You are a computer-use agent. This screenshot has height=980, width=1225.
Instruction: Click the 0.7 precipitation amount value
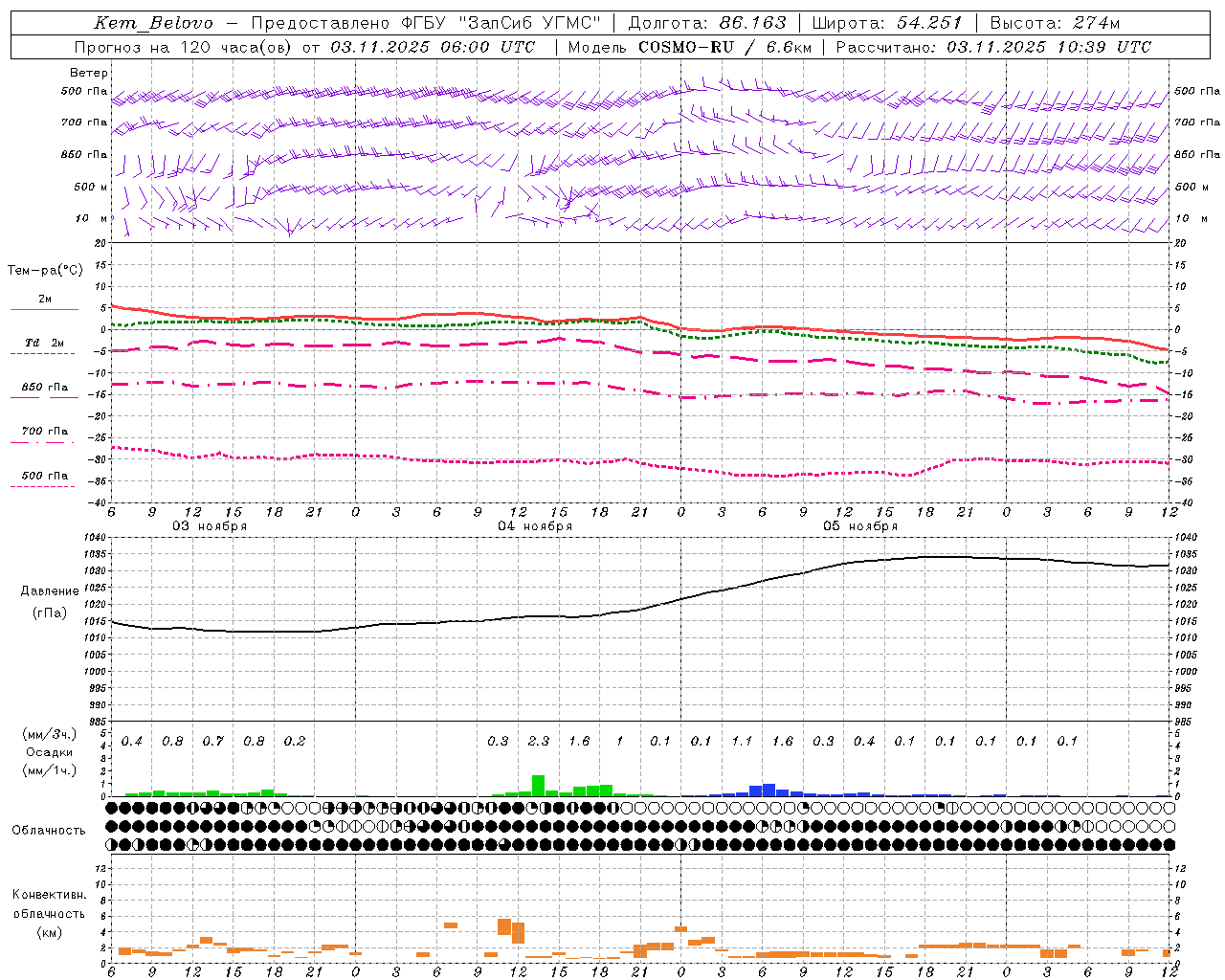pyautogui.click(x=213, y=741)
